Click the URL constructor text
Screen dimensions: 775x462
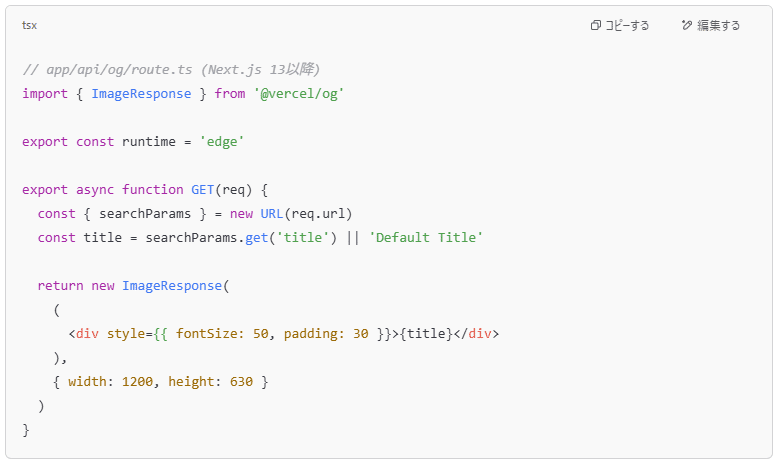click(x=271, y=213)
